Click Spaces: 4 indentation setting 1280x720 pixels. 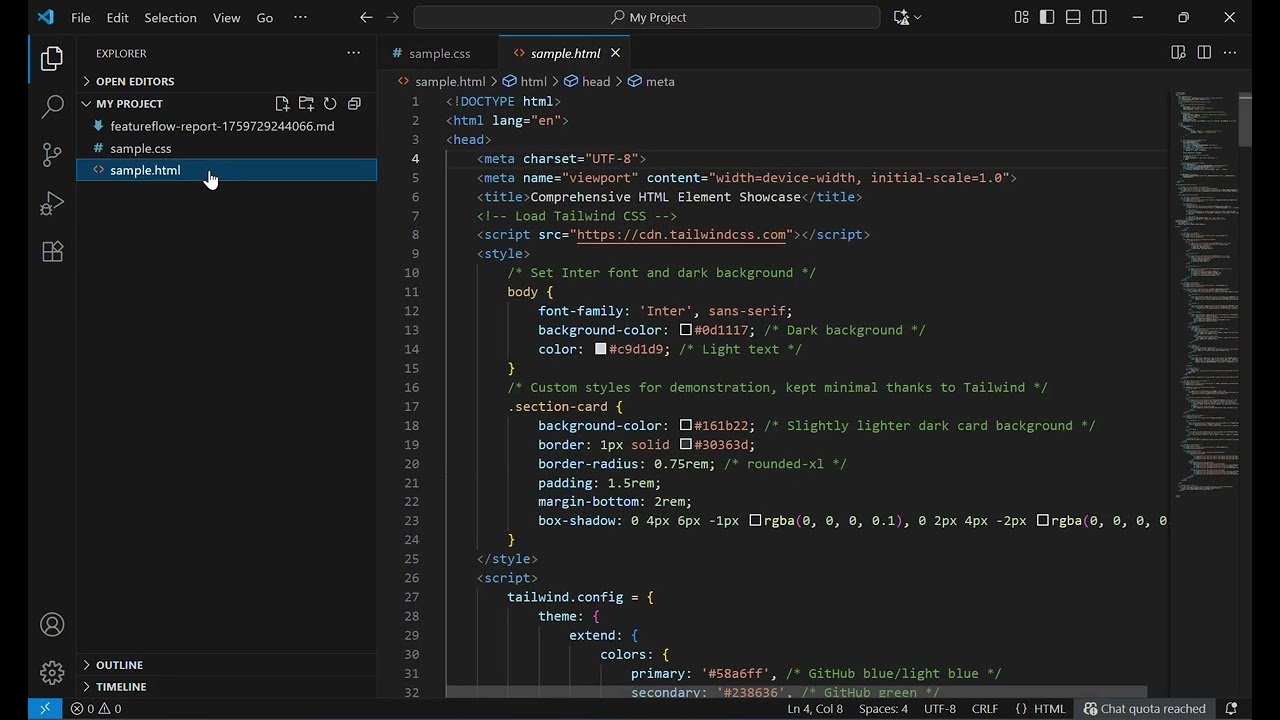pyautogui.click(x=883, y=709)
